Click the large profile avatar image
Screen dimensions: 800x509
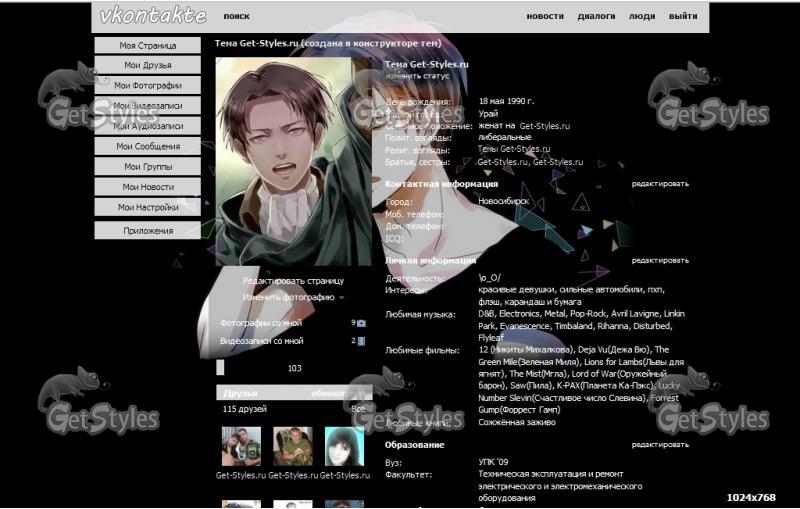[x=294, y=161]
